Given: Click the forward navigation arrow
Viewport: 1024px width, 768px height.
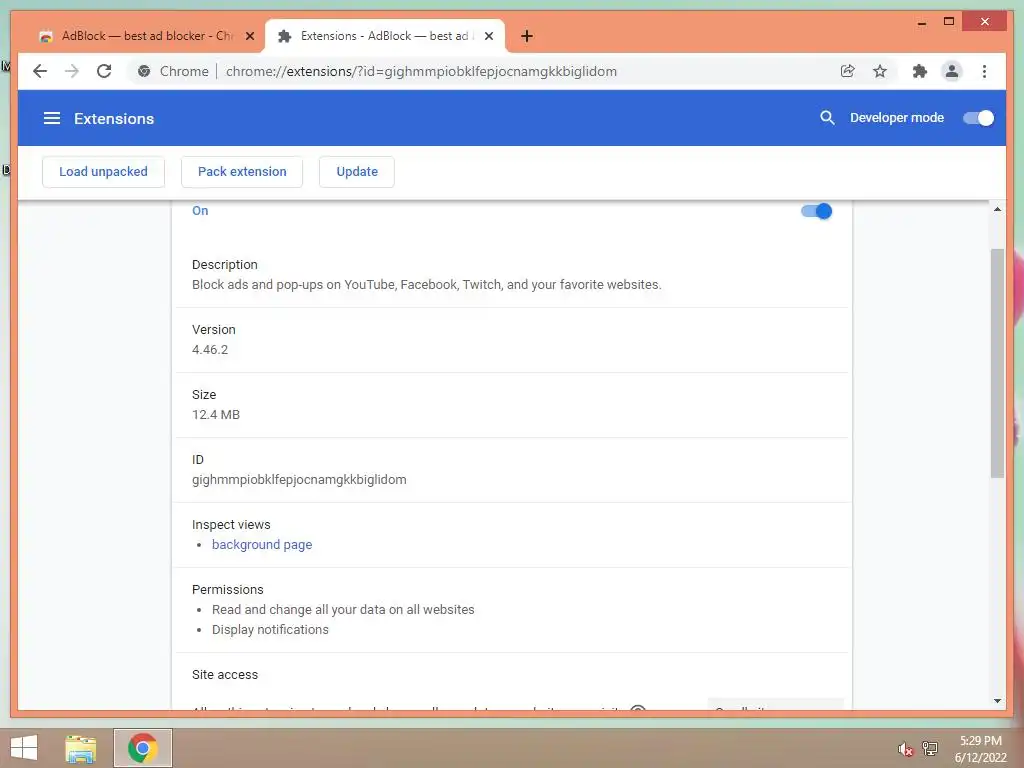Looking at the screenshot, I should (72, 71).
